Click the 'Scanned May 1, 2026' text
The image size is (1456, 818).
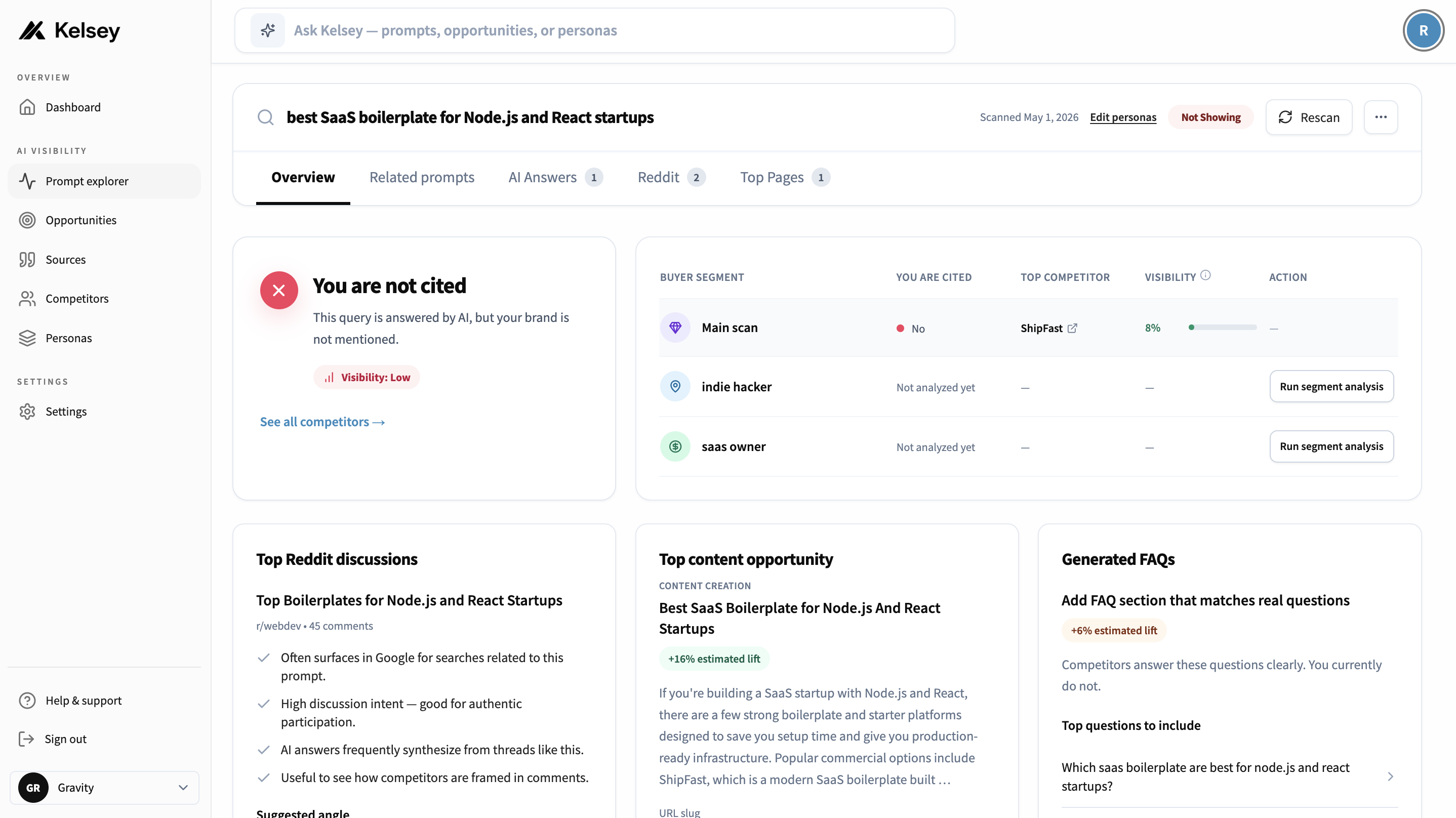pyautogui.click(x=1029, y=117)
